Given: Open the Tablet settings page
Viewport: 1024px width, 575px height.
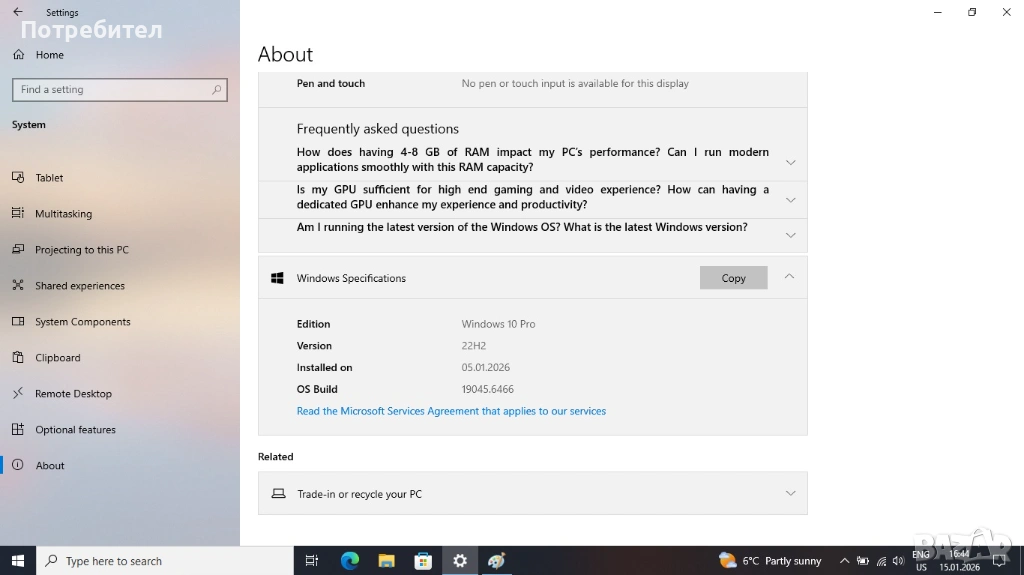Looking at the screenshot, I should pos(49,178).
